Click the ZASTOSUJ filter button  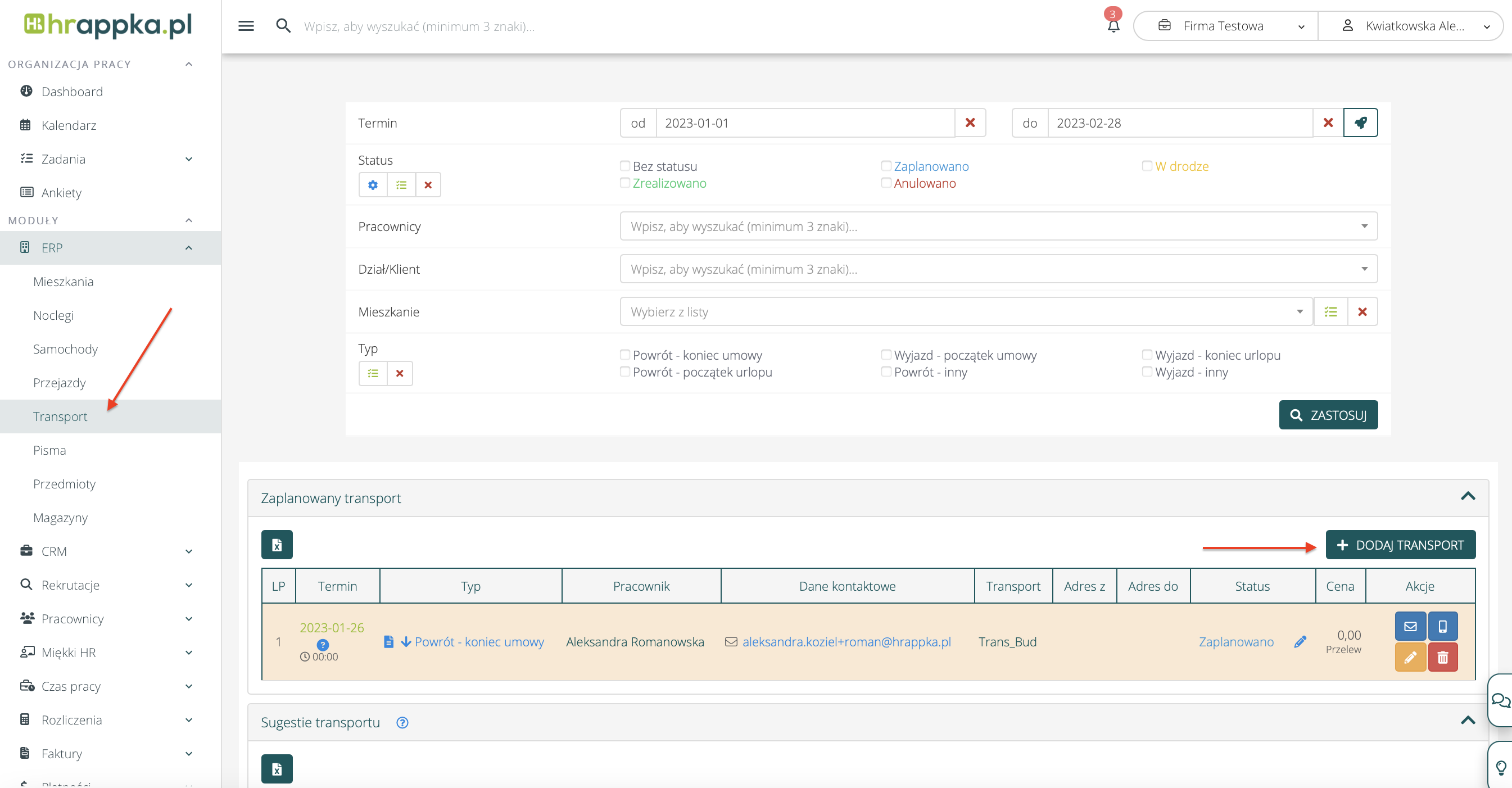tap(1328, 415)
